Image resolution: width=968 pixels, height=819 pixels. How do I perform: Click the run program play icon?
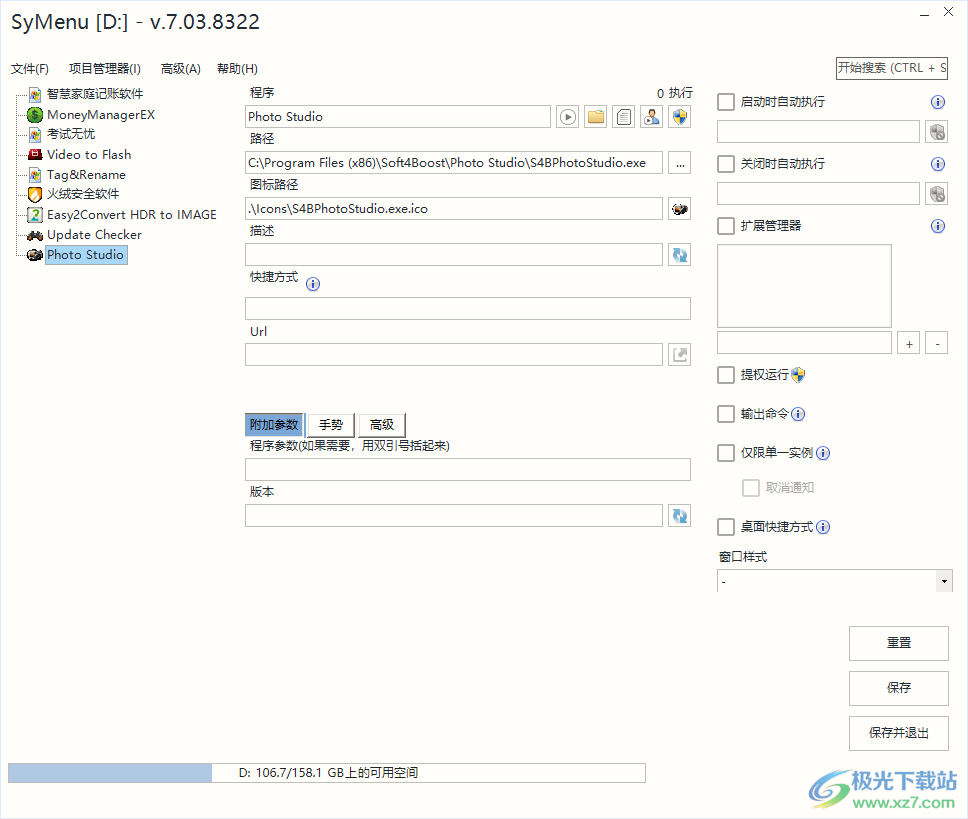click(567, 117)
